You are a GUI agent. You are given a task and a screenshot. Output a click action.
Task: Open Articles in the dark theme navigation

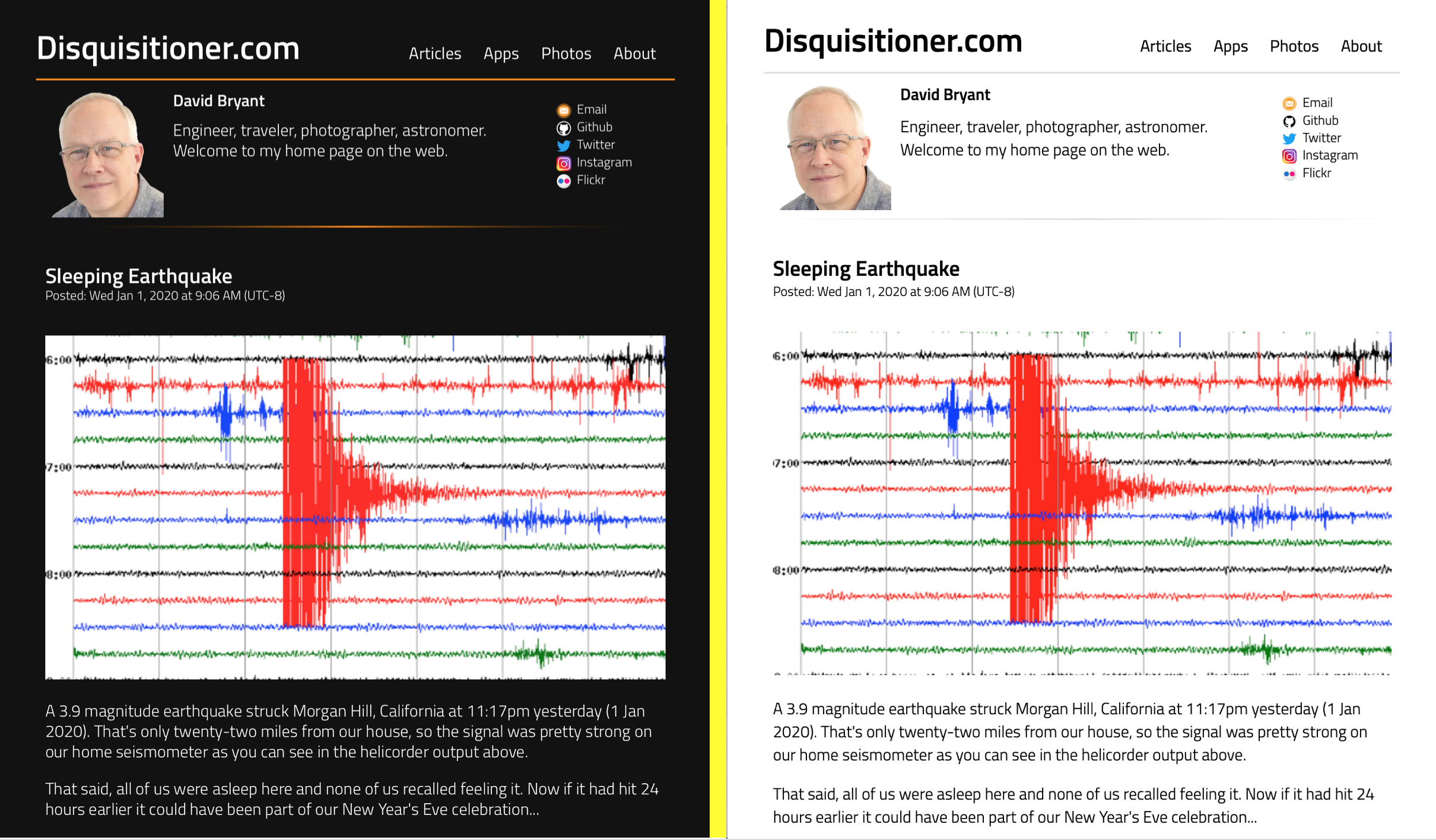pos(435,53)
